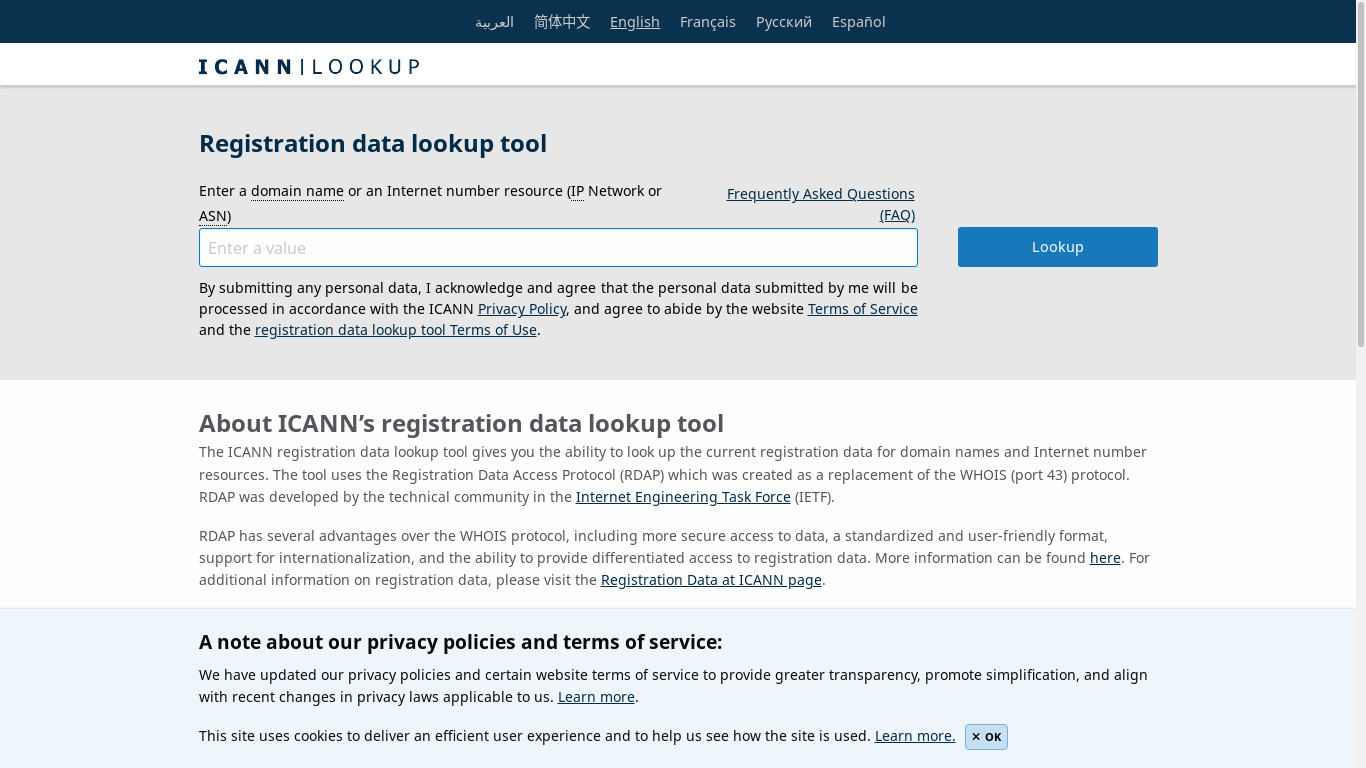Switch language to Español
This screenshot has height=768, width=1366.
coord(859,22)
